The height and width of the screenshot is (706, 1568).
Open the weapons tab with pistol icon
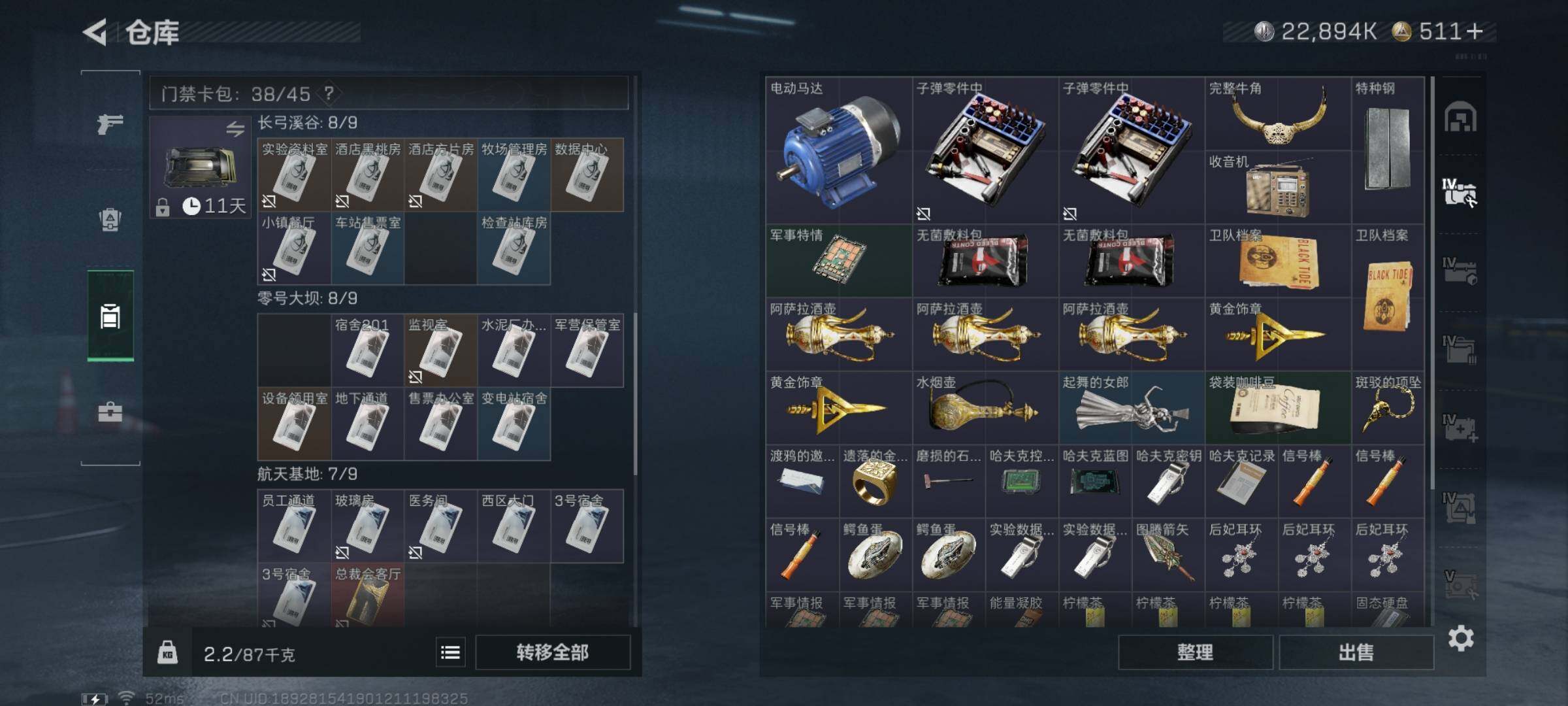110,123
